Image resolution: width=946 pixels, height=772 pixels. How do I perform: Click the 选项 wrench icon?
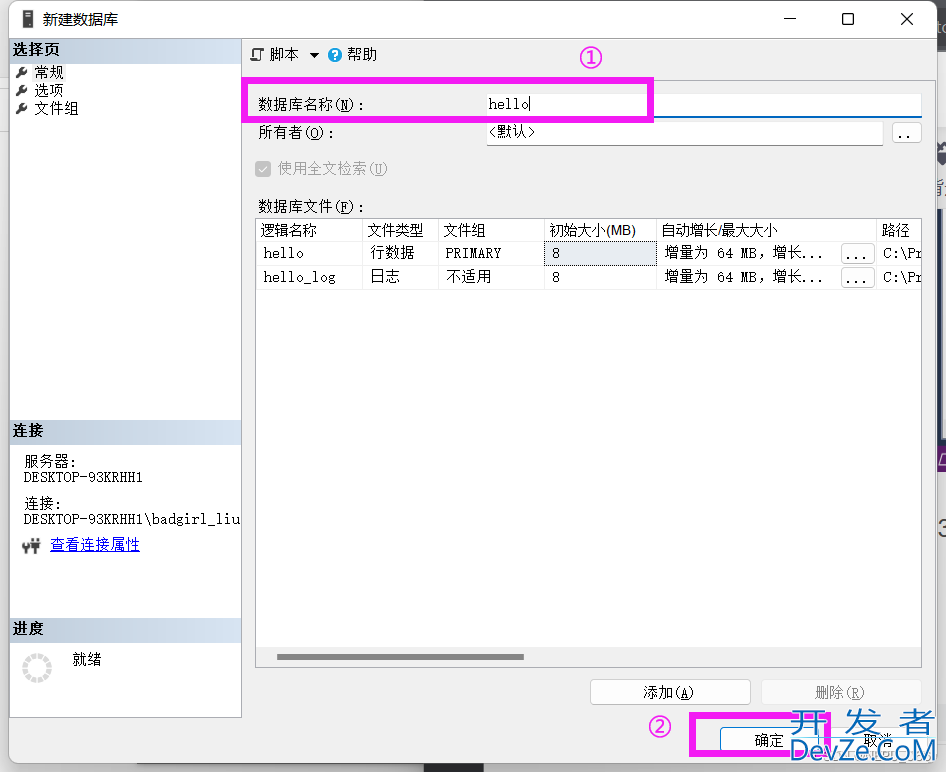[x=22, y=90]
